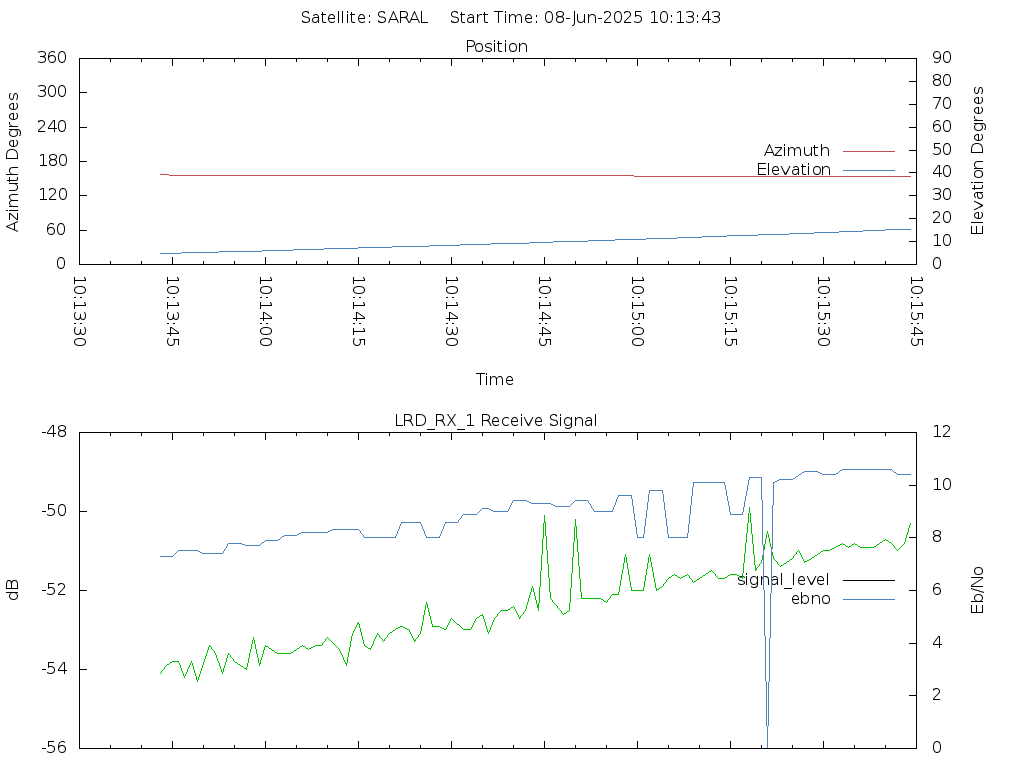Viewport: 1024px width, 768px height.
Task: Click the 240 azimuth axis value
Action: (x=52, y=126)
